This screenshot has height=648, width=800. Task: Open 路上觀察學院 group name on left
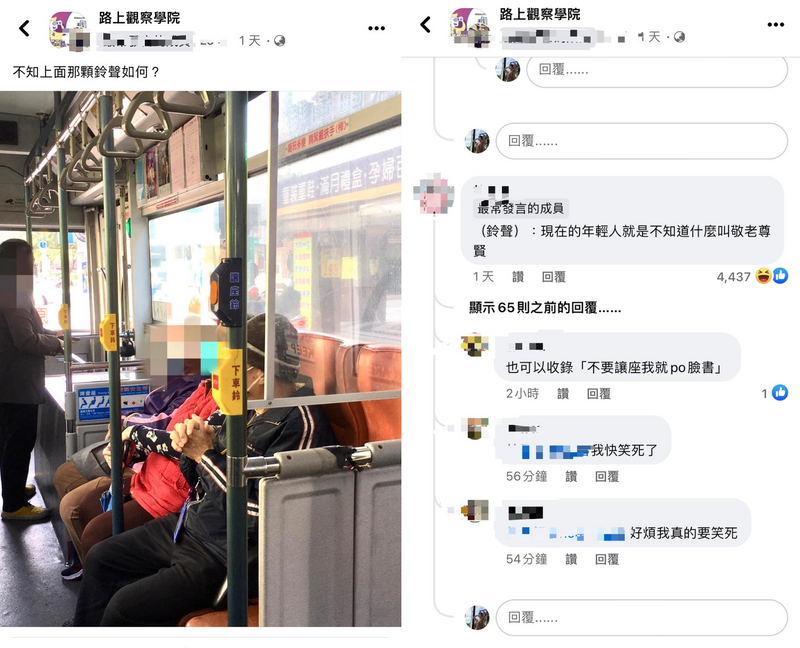139,17
